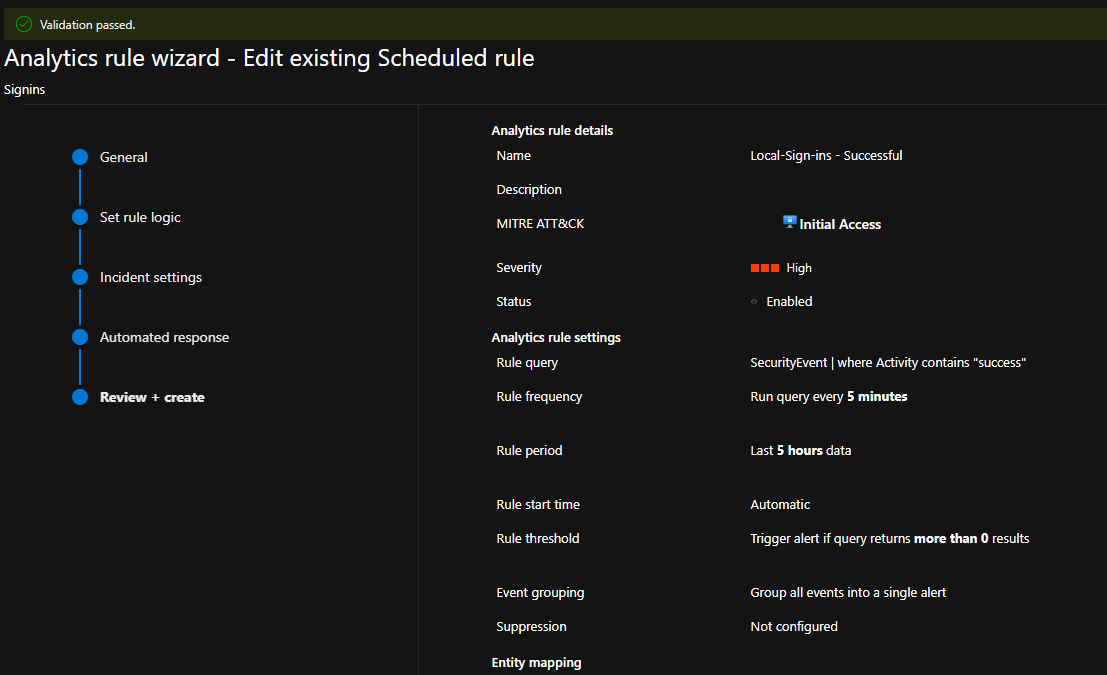Click 'Run query every 5 minutes' value
This screenshot has height=675, width=1107.
point(829,397)
